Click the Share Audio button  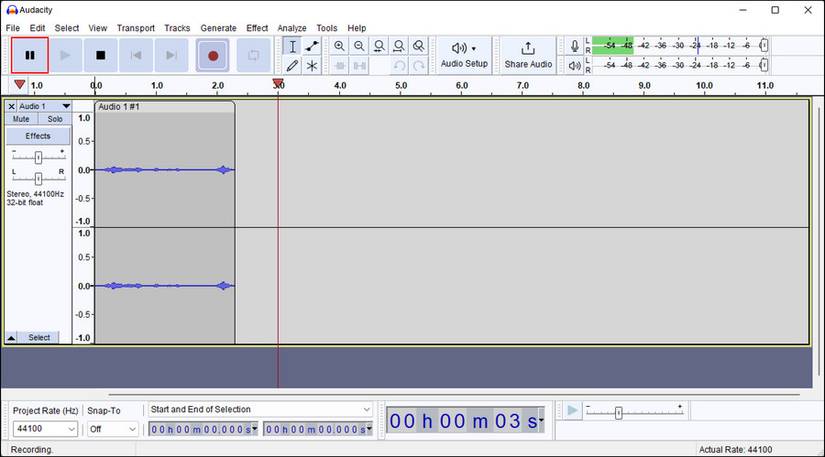tap(528, 55)
